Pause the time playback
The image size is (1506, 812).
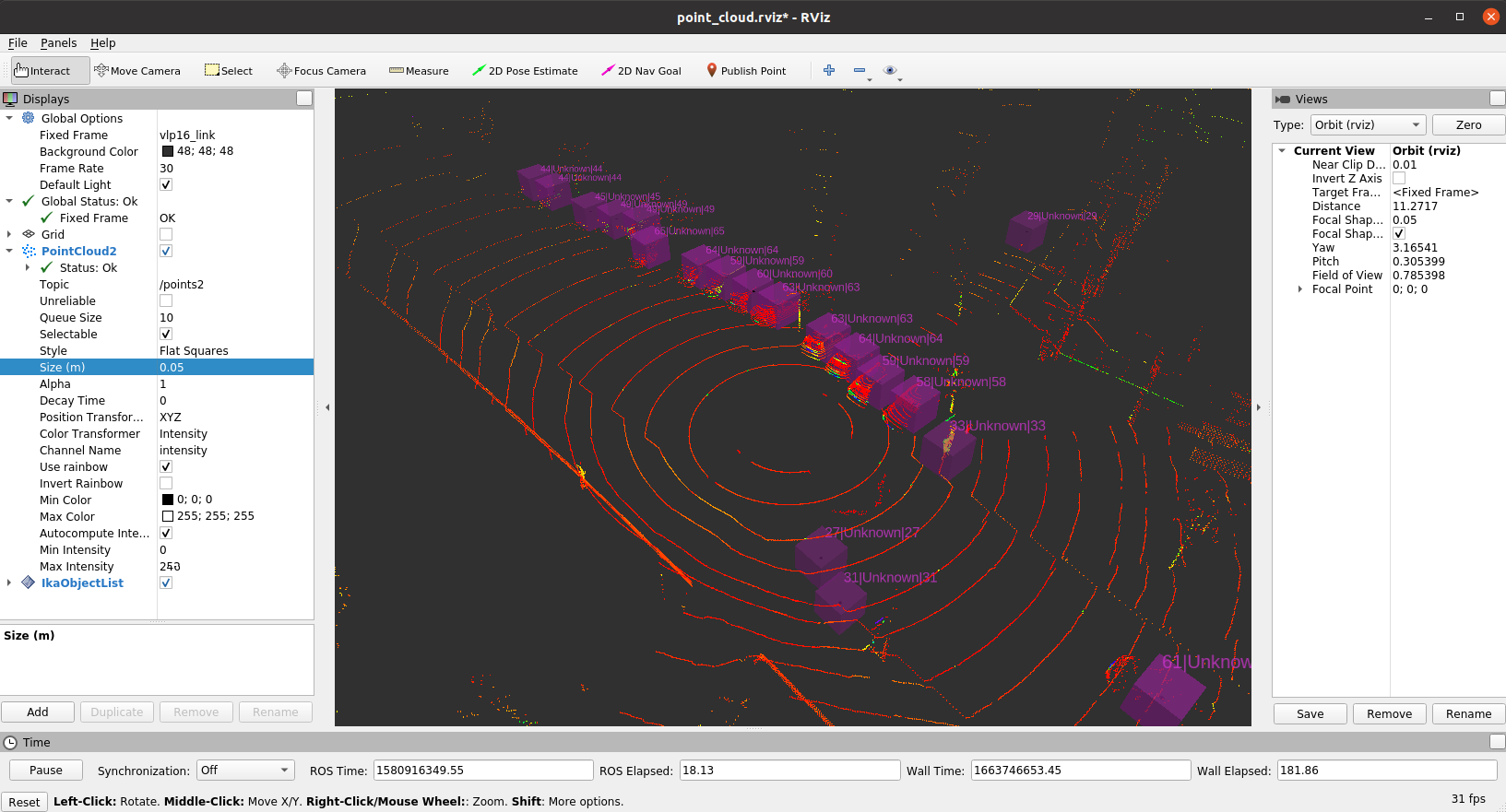[46, 771]
